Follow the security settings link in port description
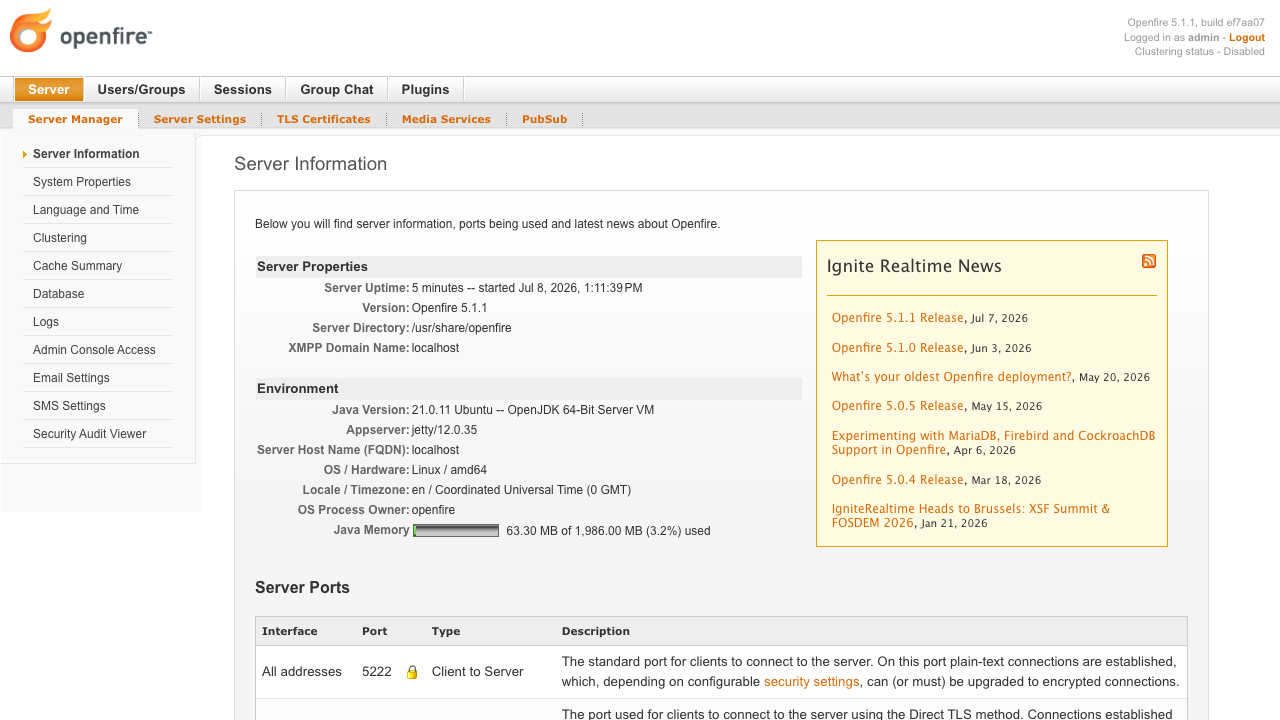This screenshot has width=1280, height=720. pyautogui.click(x=811, y=682)
